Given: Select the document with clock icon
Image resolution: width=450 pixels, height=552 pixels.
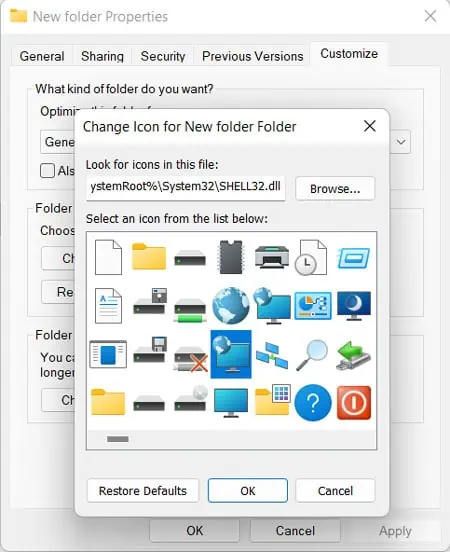Looking at the screenshot, I should (311, 257).
